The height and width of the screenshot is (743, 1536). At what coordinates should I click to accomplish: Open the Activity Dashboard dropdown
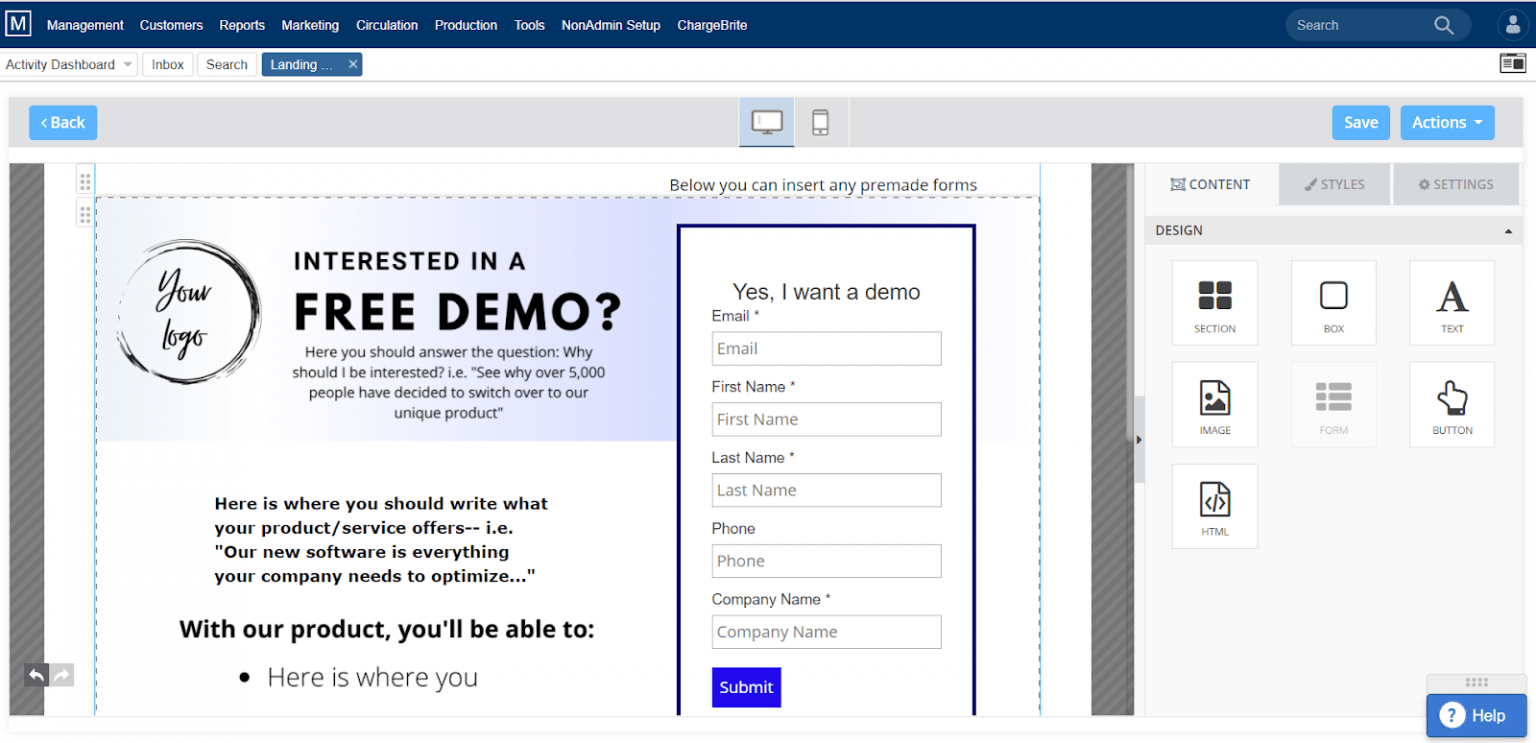pyautogui.click(x=68, y=64)
